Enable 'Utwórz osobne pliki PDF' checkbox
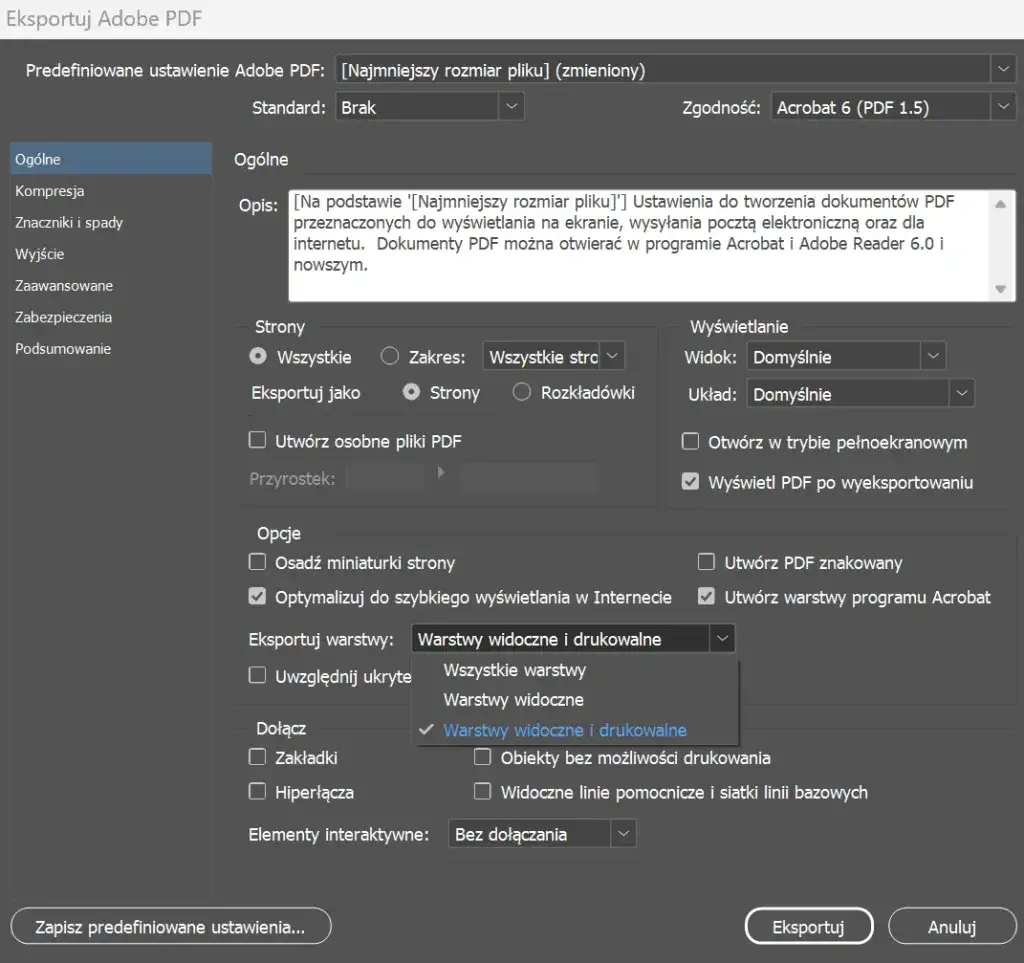This screenshot has width=1024, height=963. 258,440
